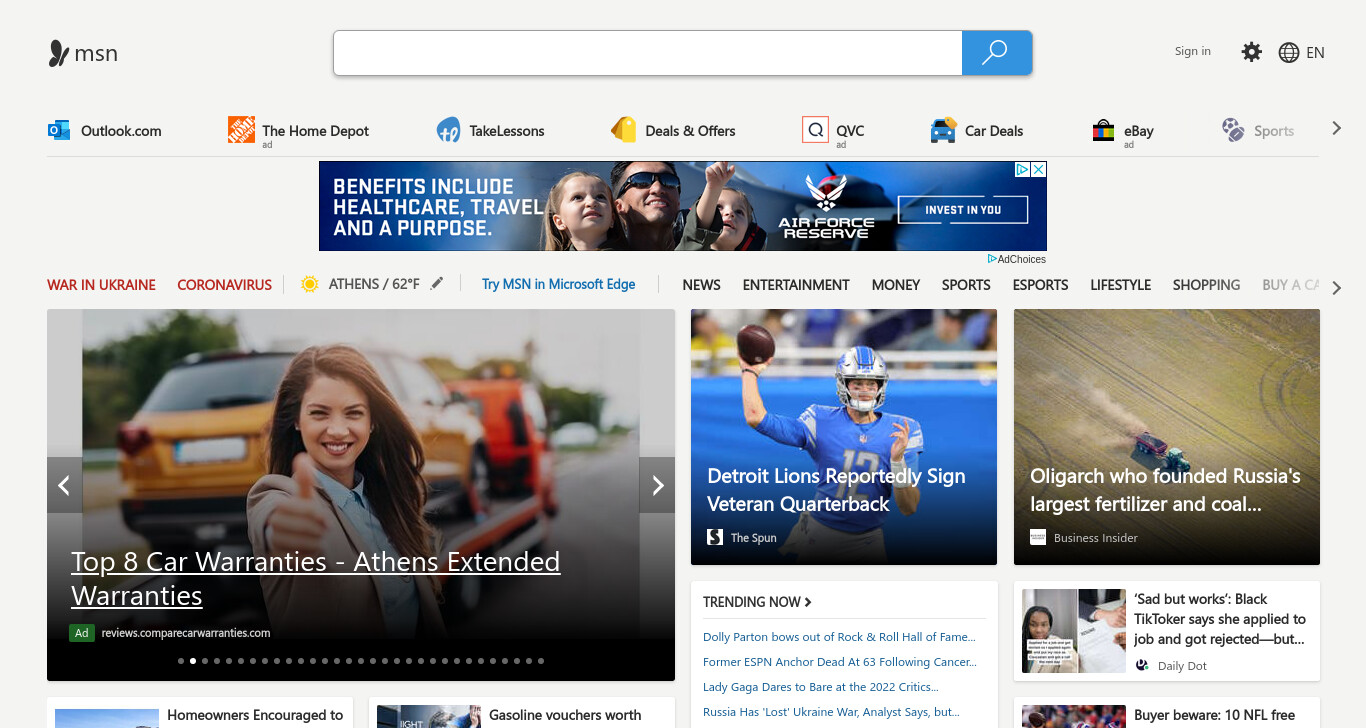Screen dimensions: 1366x728
Task: Open the TRENDING NOW section chevron
Action: click(808, 602)
